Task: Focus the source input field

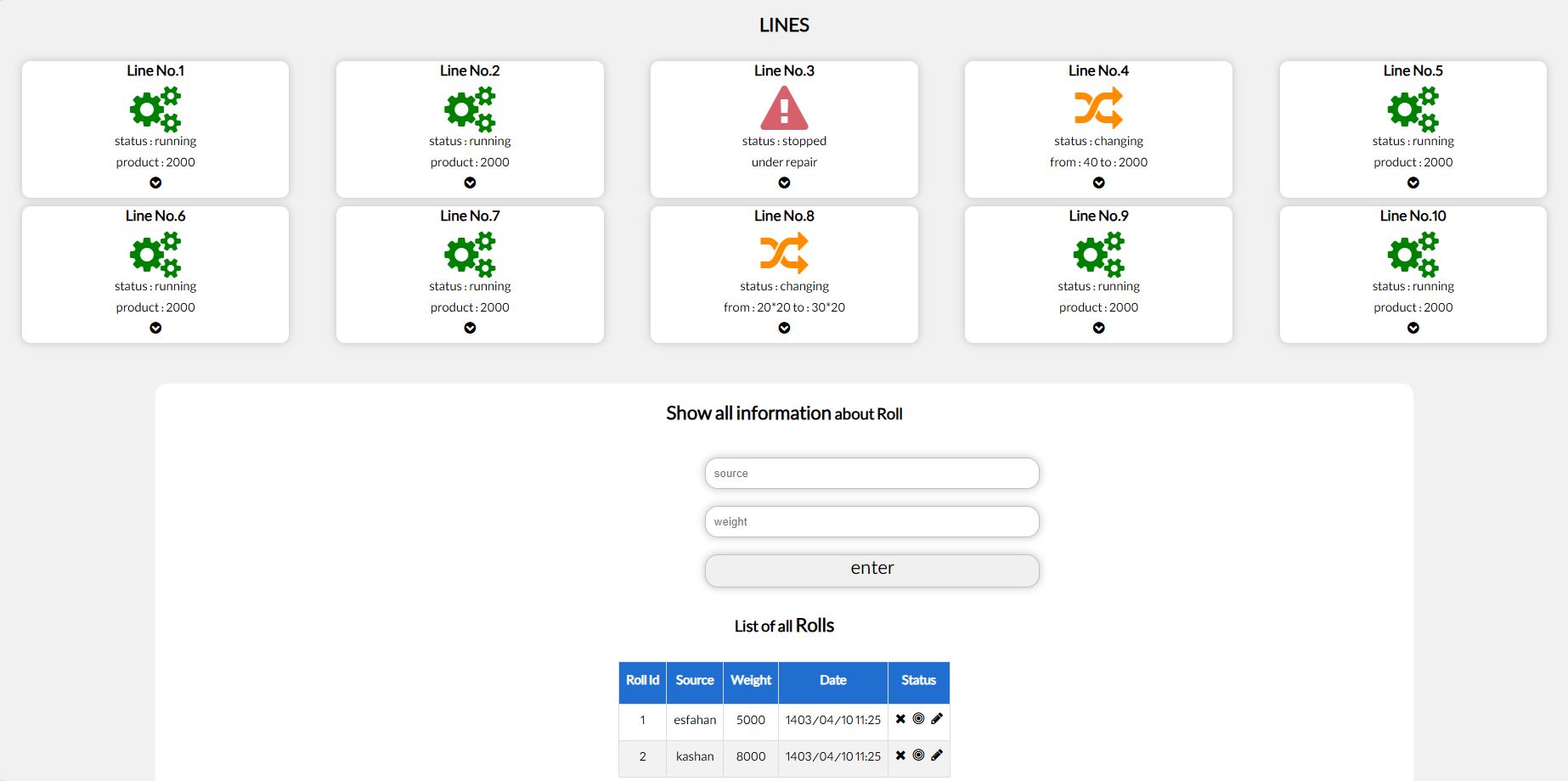Action: click(872, 474)
